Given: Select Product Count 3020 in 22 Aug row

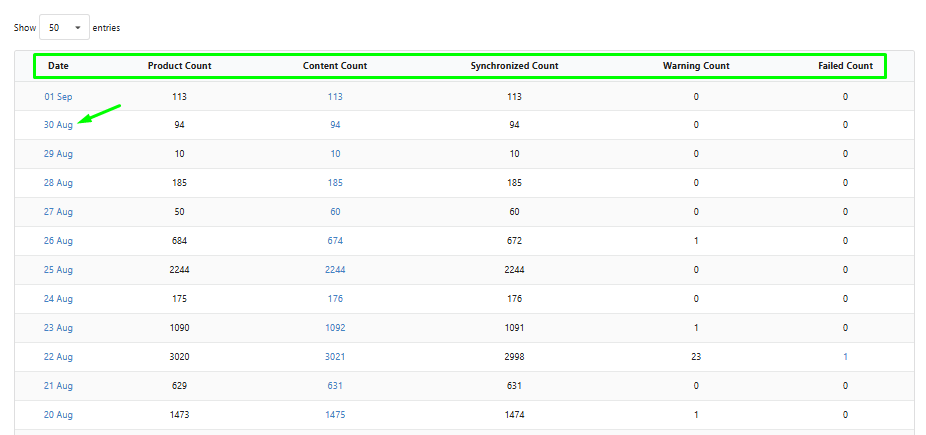Looking at the screenshot, I should [180, 357].
